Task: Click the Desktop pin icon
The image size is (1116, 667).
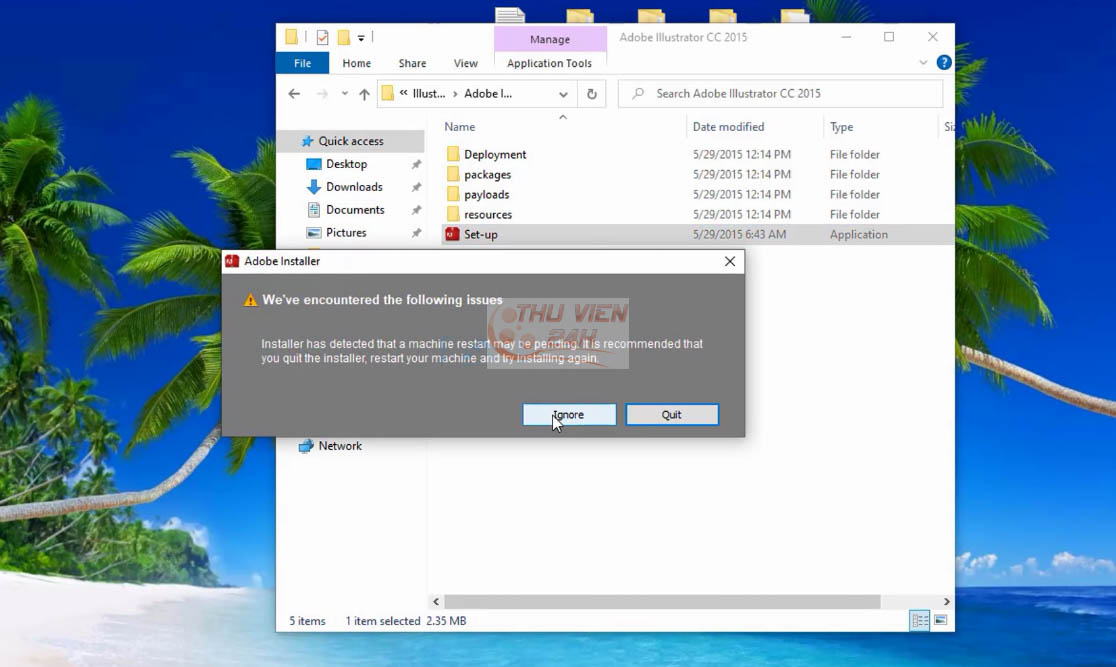Action: [416, 164]
